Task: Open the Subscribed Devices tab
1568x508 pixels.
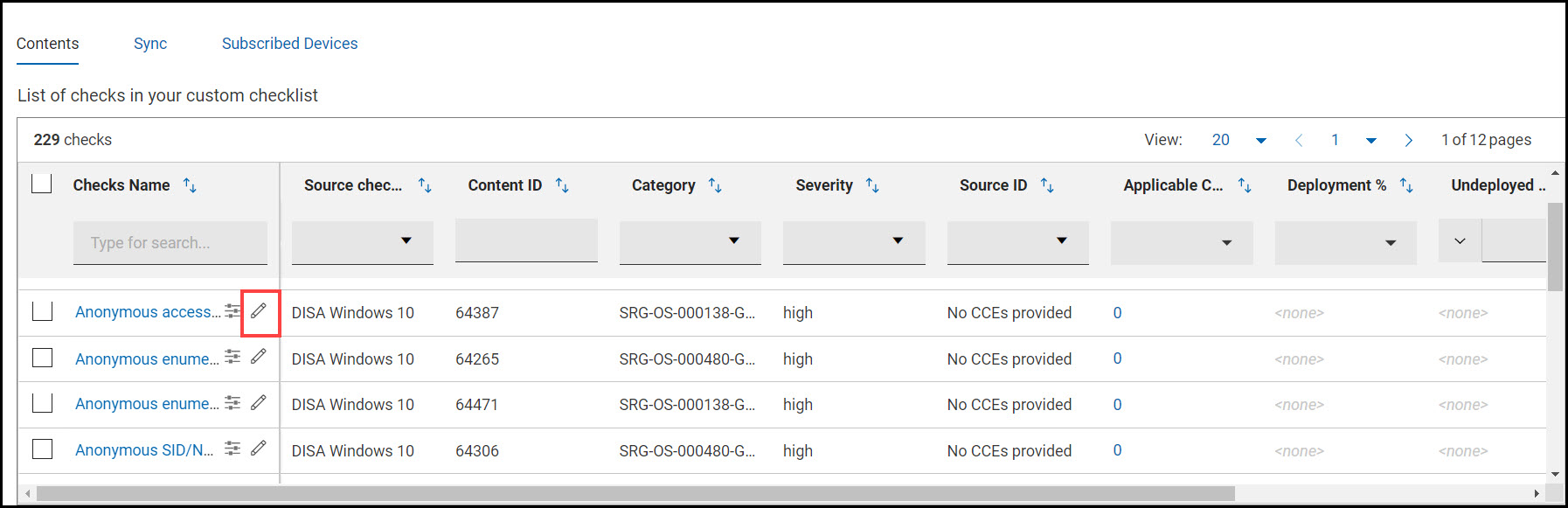Action: point(289,44)
